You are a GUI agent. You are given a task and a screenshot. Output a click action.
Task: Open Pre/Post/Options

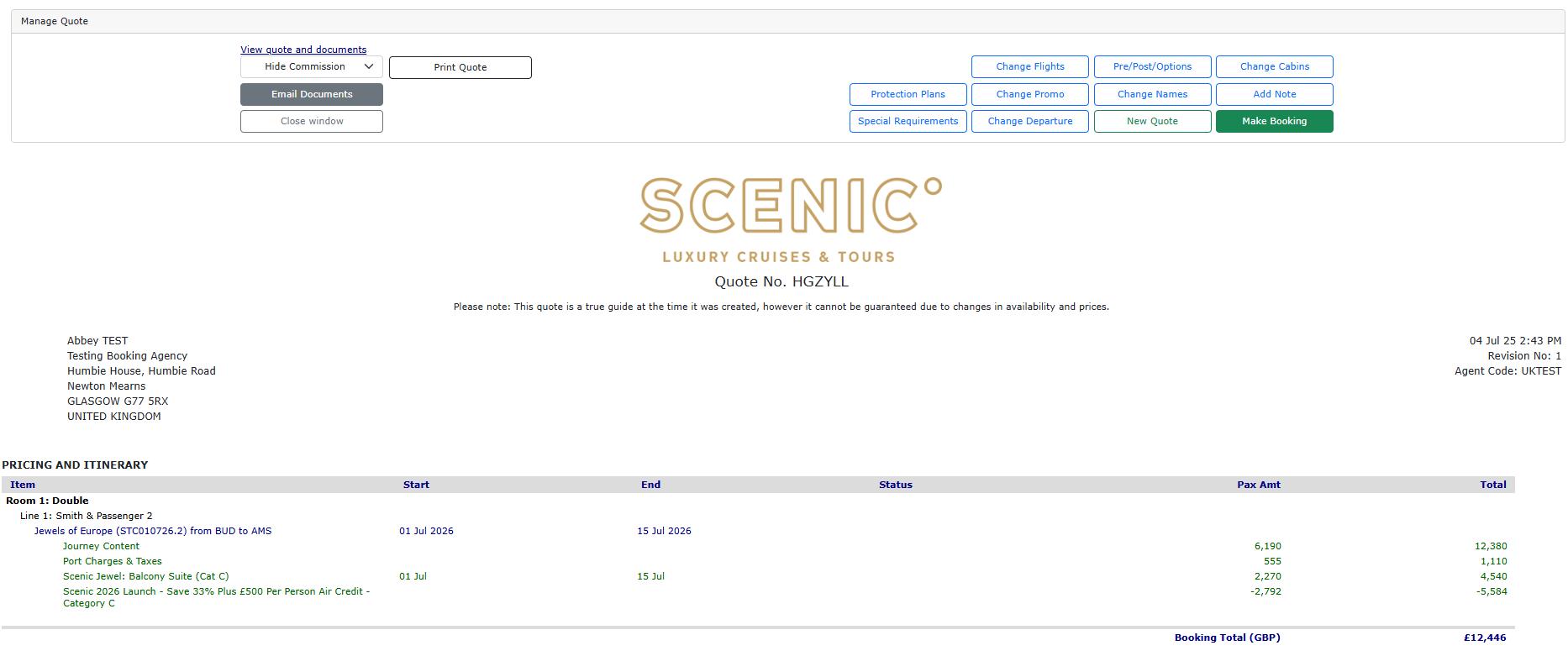1153,66
